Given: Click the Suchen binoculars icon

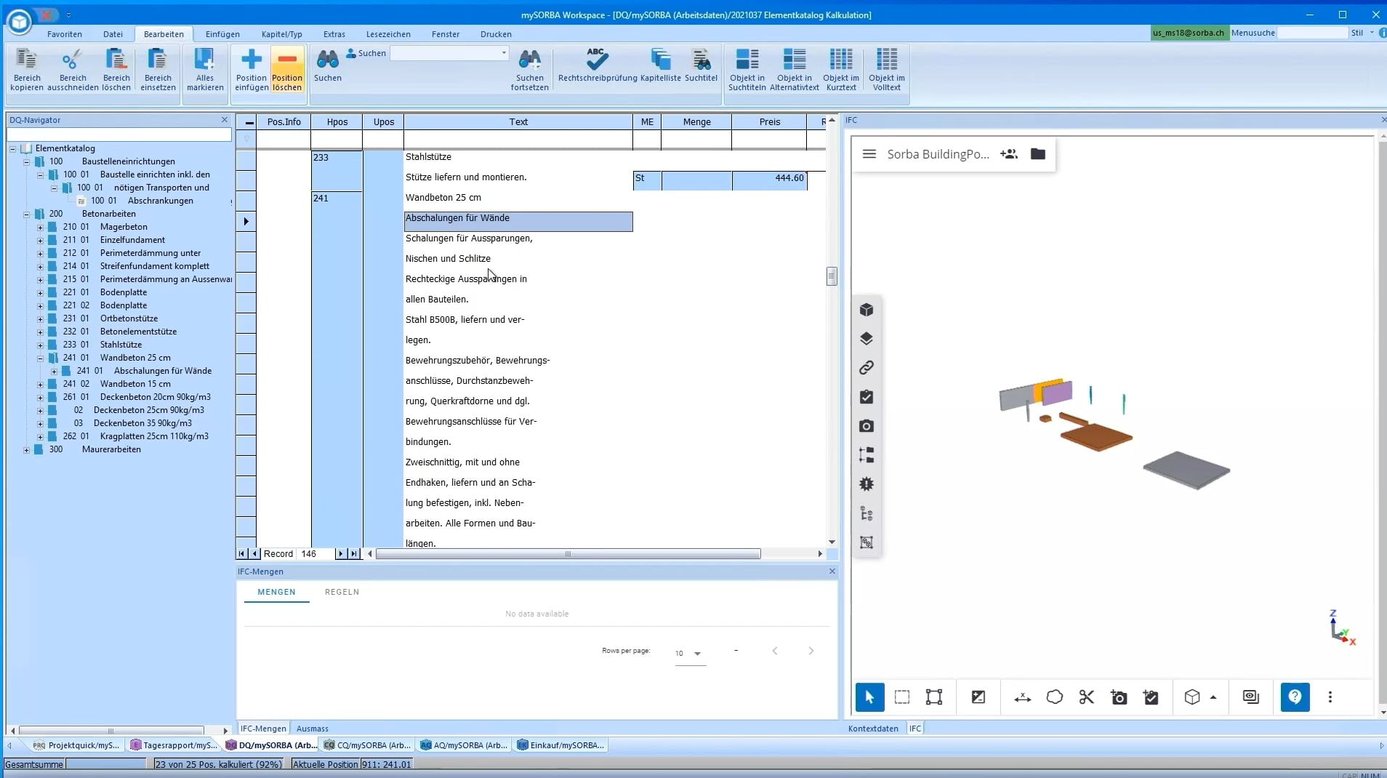Looking at the screenshot, I should (328, 59).
